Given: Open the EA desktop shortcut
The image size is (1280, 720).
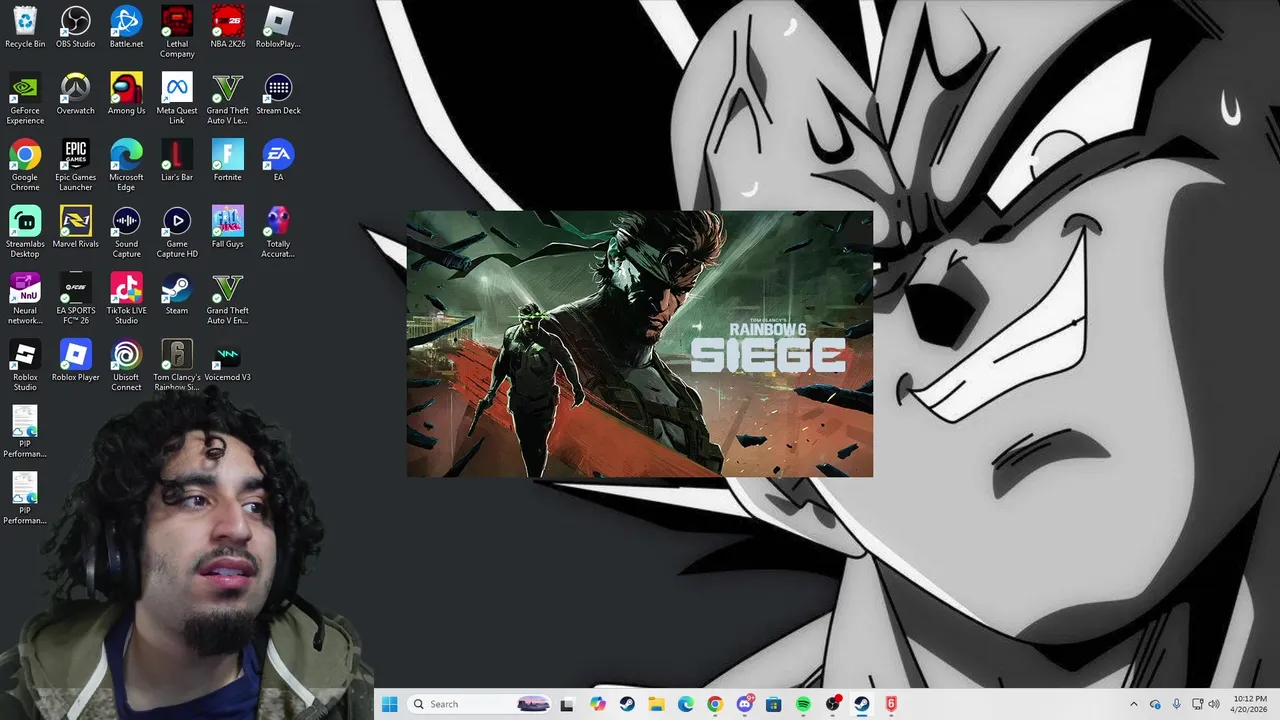Looking at the screenshot, I should click(x=278, y=160).
